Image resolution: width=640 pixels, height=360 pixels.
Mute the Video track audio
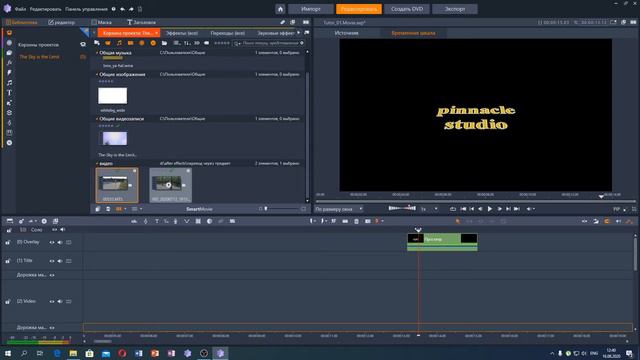(60, 302)
